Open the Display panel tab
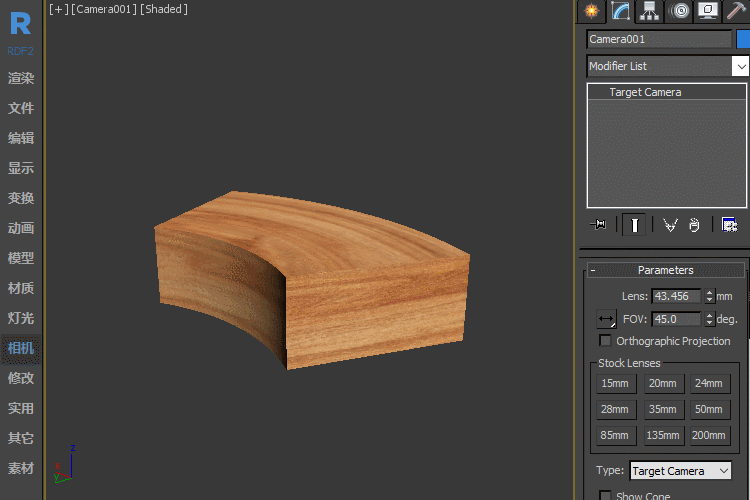750x500 pixels. (x=709, y=11)
